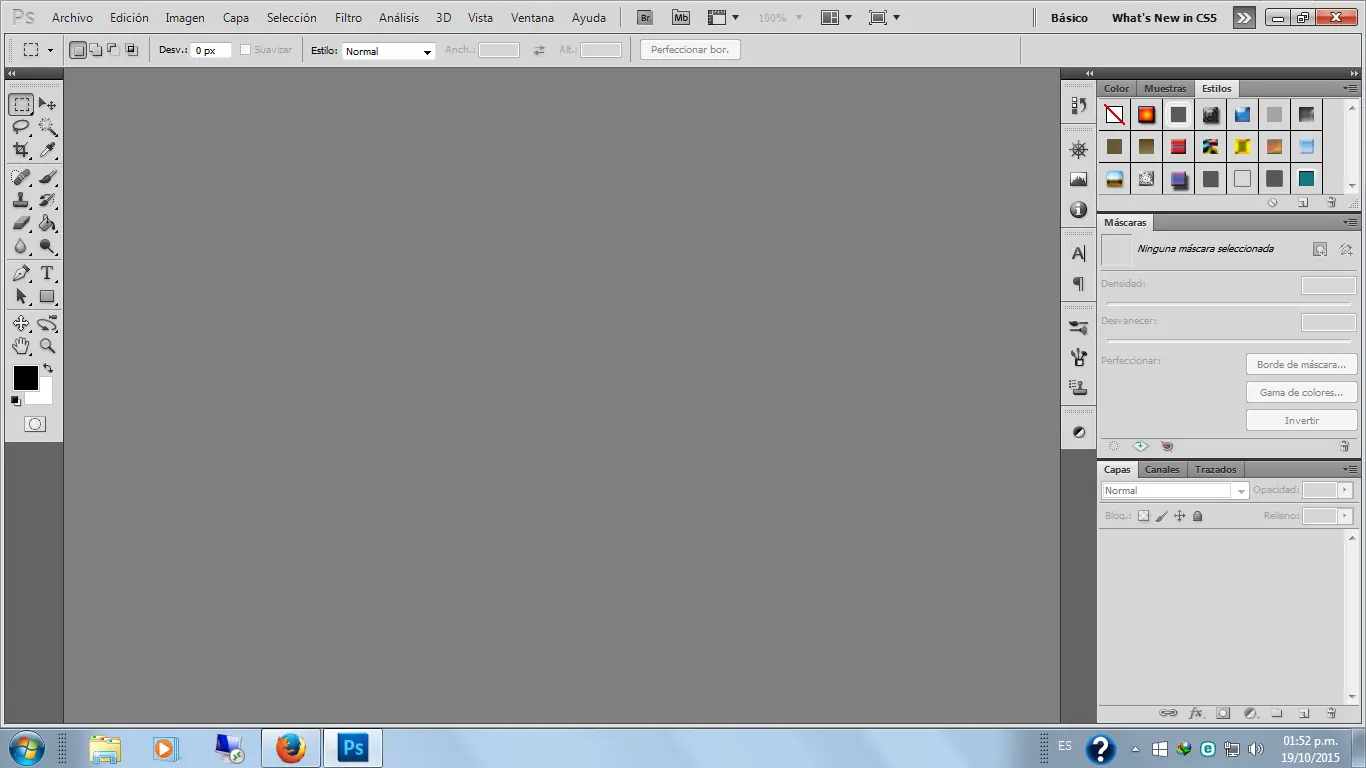
Task: Select the Eraser tool
Action: tap(21, 223)
